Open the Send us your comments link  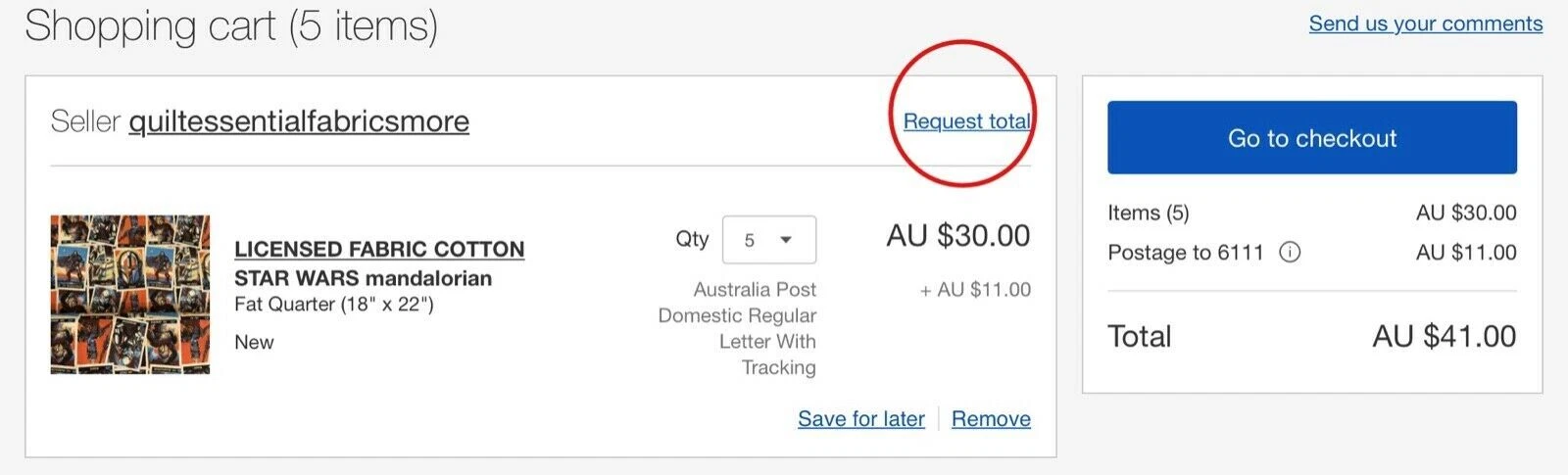[1426, 24]
